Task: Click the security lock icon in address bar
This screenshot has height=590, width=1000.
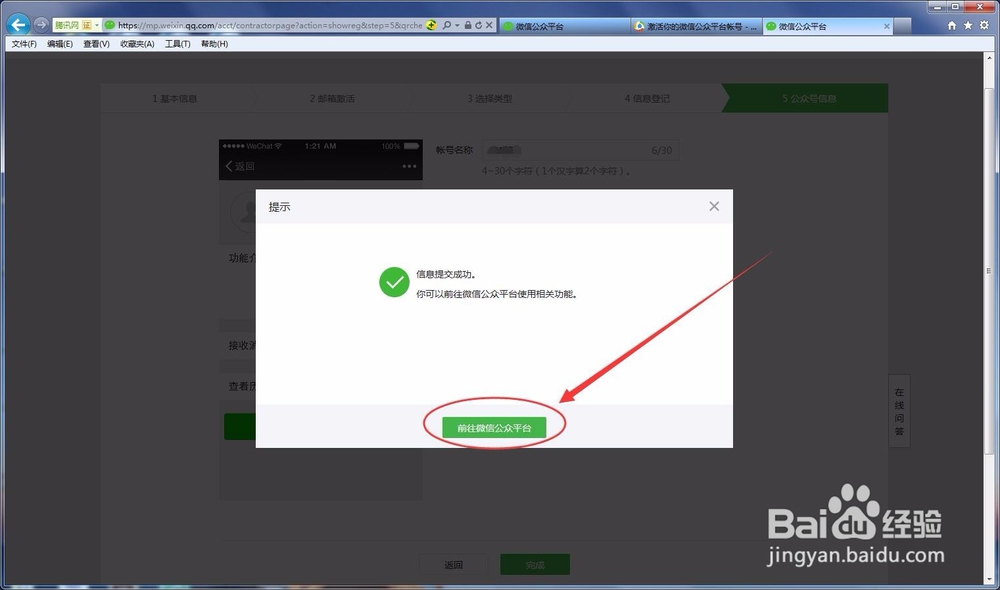Action: click(x=468, y=25)
